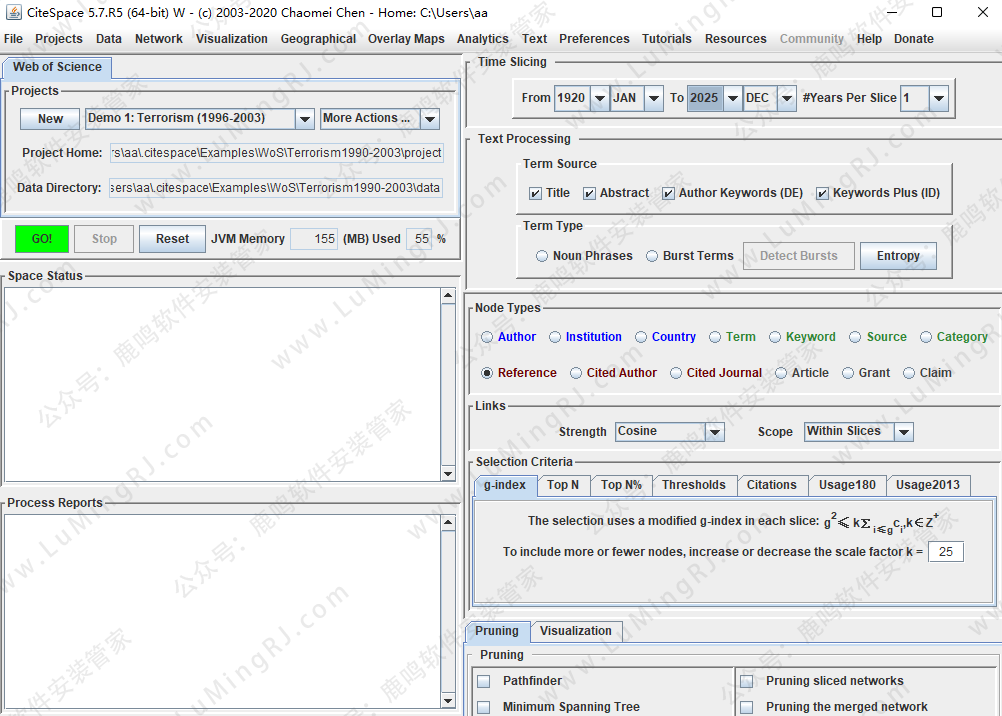Enable Pathfinder pruning checkbox
The image size is (1002, 716).
coord(484,681)
